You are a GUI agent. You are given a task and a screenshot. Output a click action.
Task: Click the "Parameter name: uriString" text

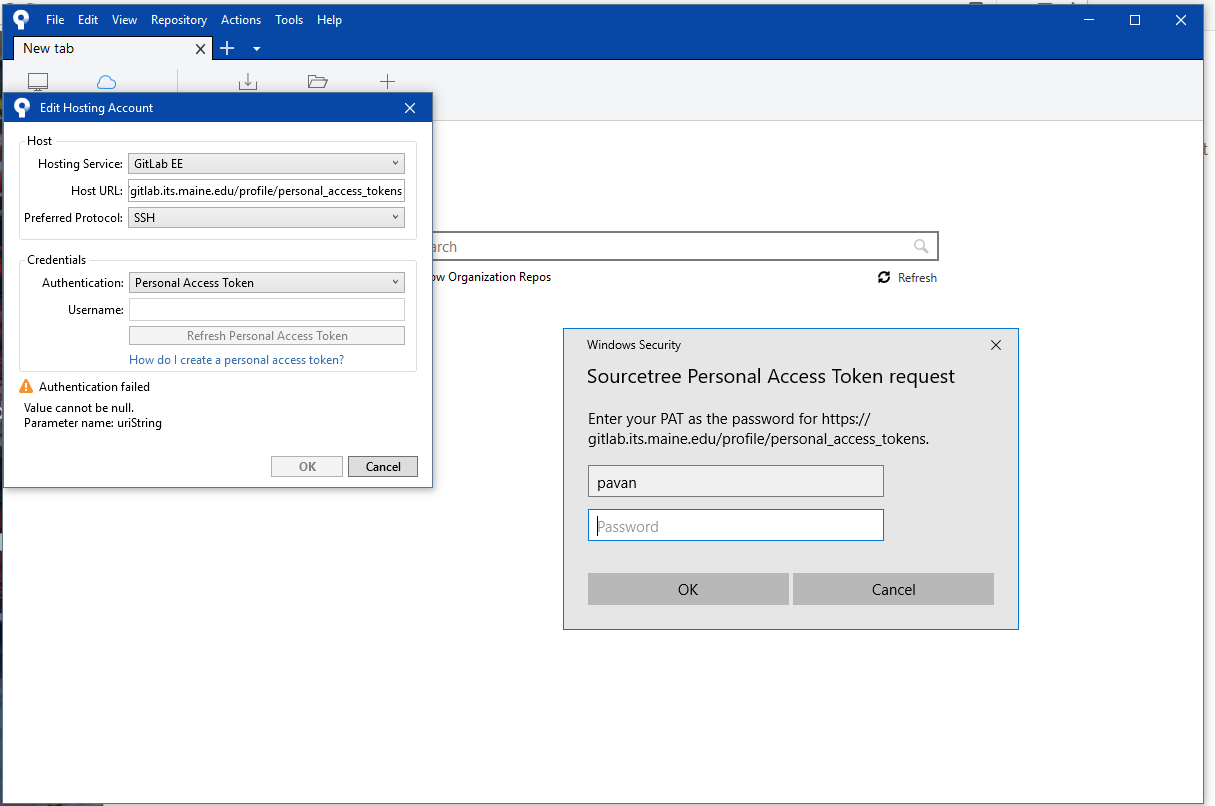point(93,423)
